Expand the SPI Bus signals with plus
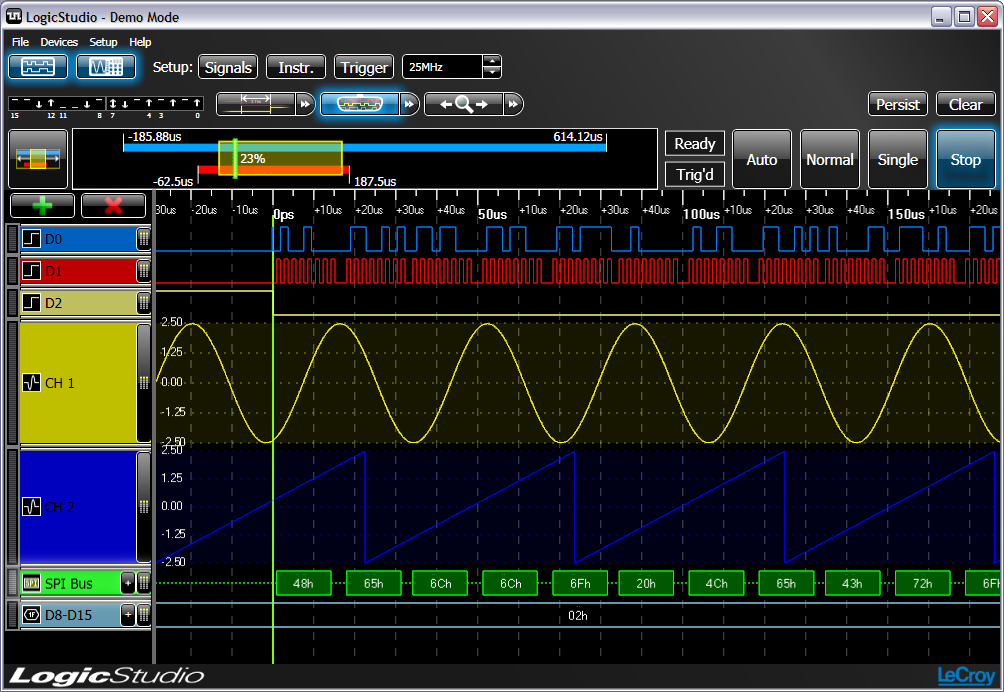This screenshot has height=692, width=1004. coord(128,583)
